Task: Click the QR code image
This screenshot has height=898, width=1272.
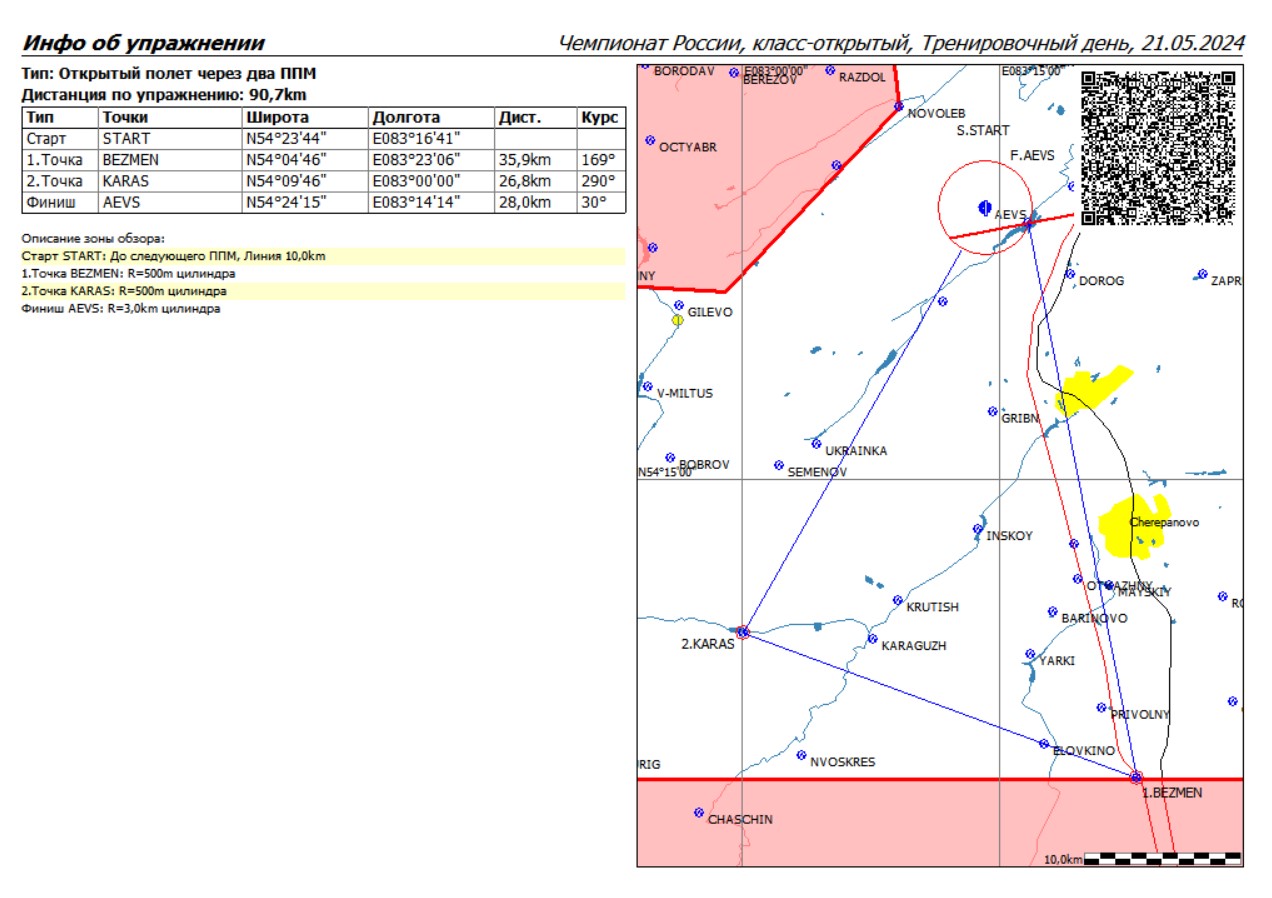Action: [x=1158, y=146]
